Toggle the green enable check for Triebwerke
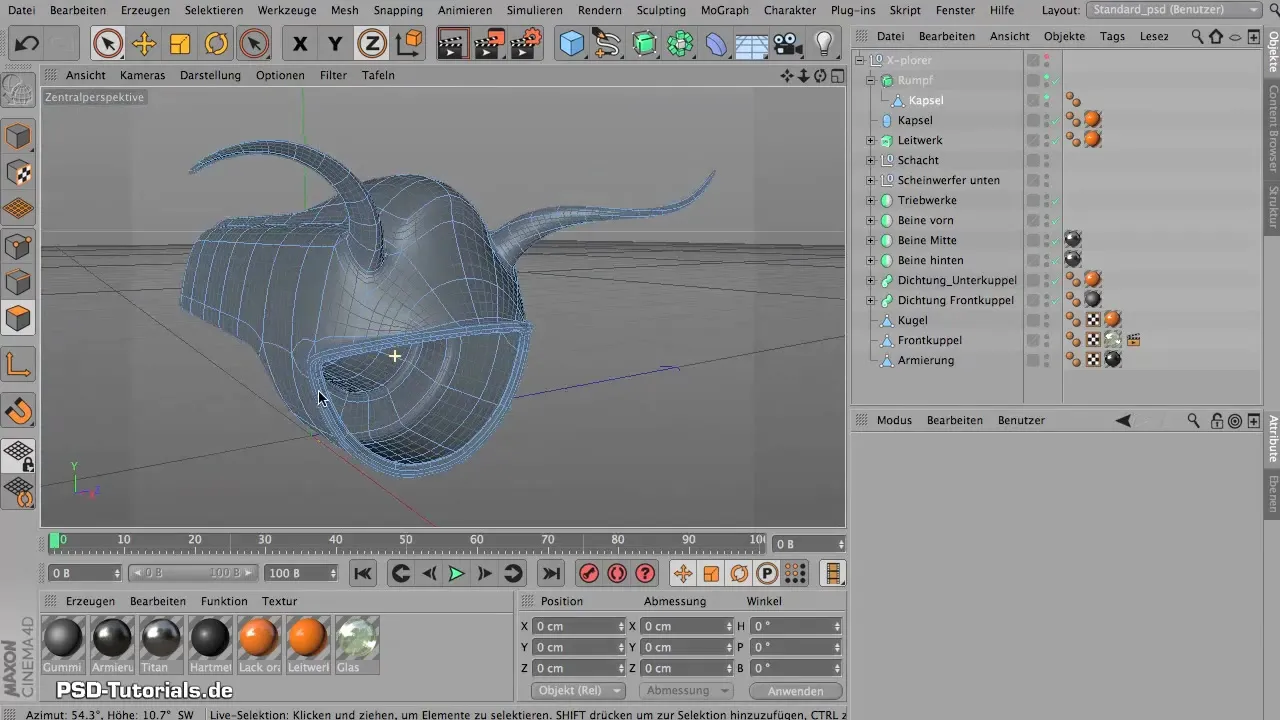 pyautogui.click(x=1056, y=200)
